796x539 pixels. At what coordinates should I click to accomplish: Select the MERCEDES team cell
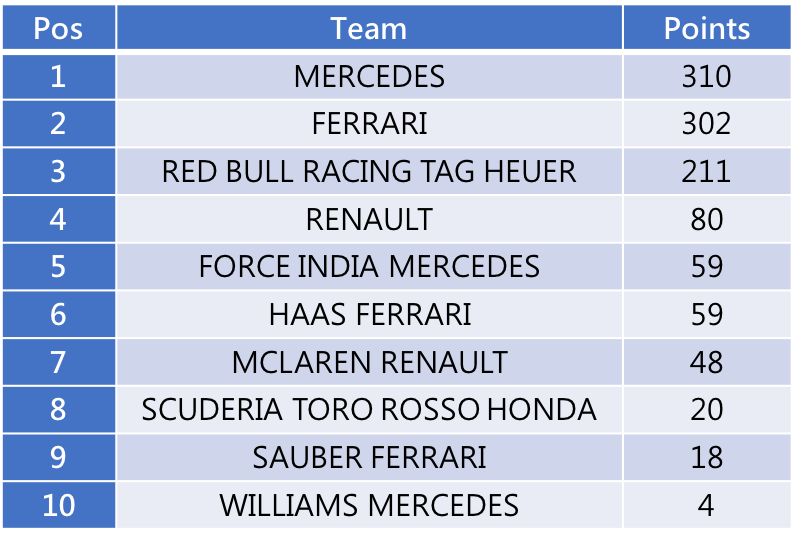(369, 77)
